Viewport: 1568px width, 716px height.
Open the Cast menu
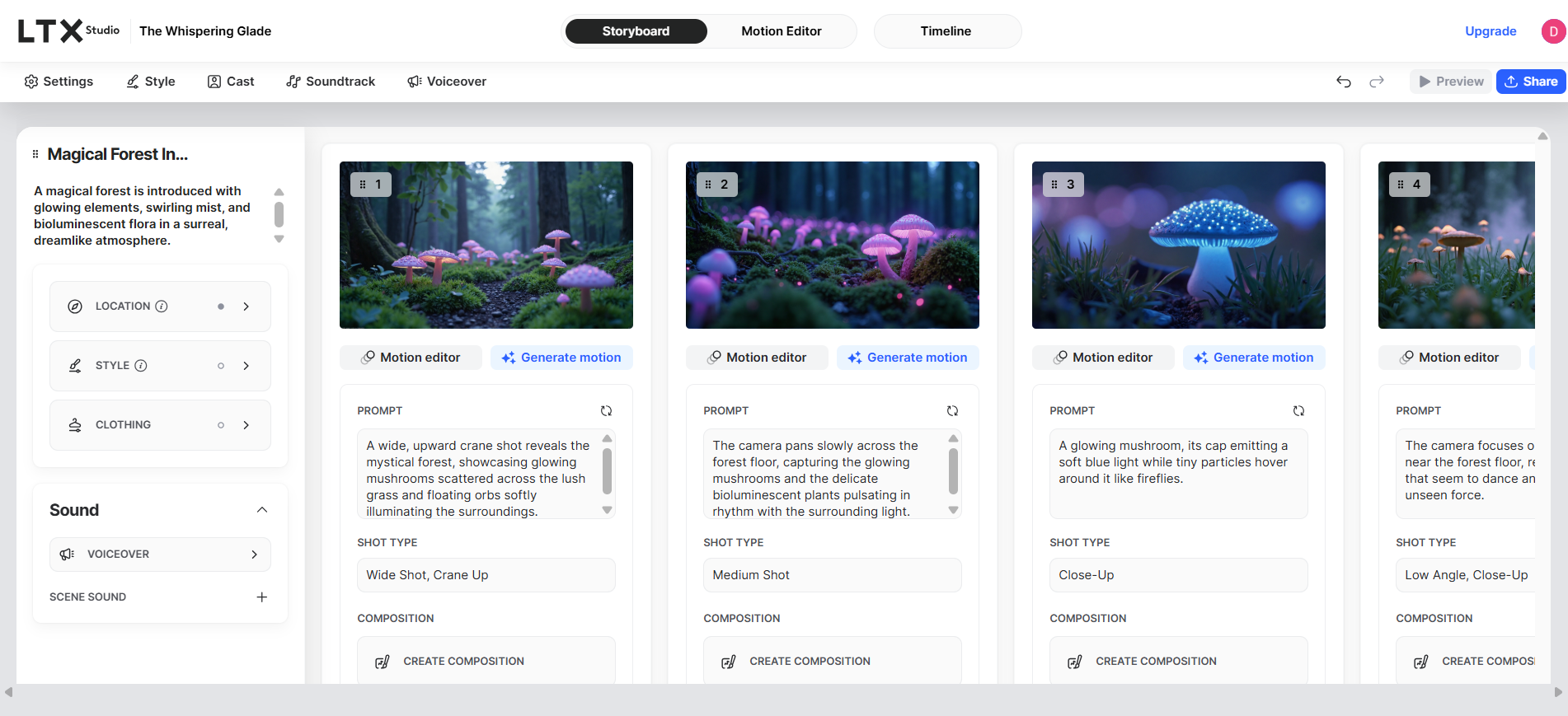click(231, 82)
